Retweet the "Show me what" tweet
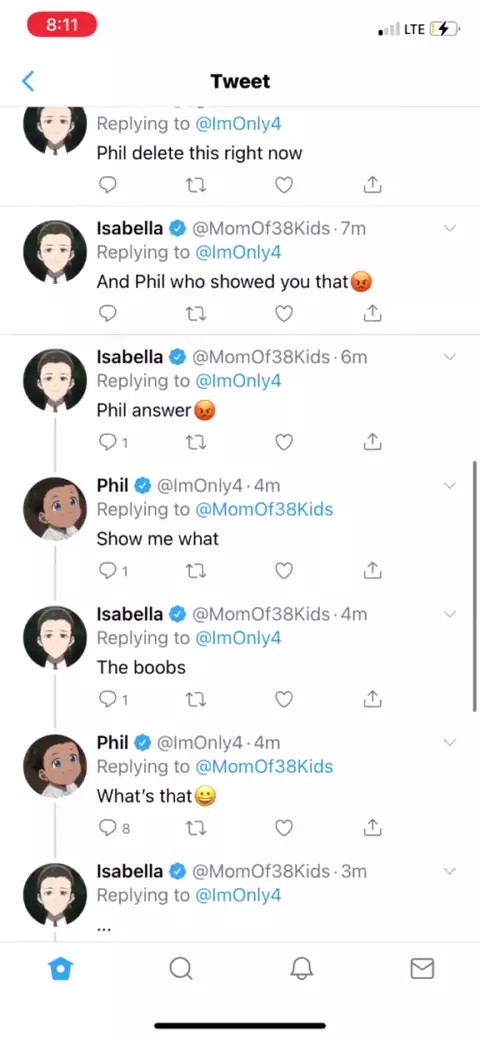 pyautogui.click(x=195, y=570)
